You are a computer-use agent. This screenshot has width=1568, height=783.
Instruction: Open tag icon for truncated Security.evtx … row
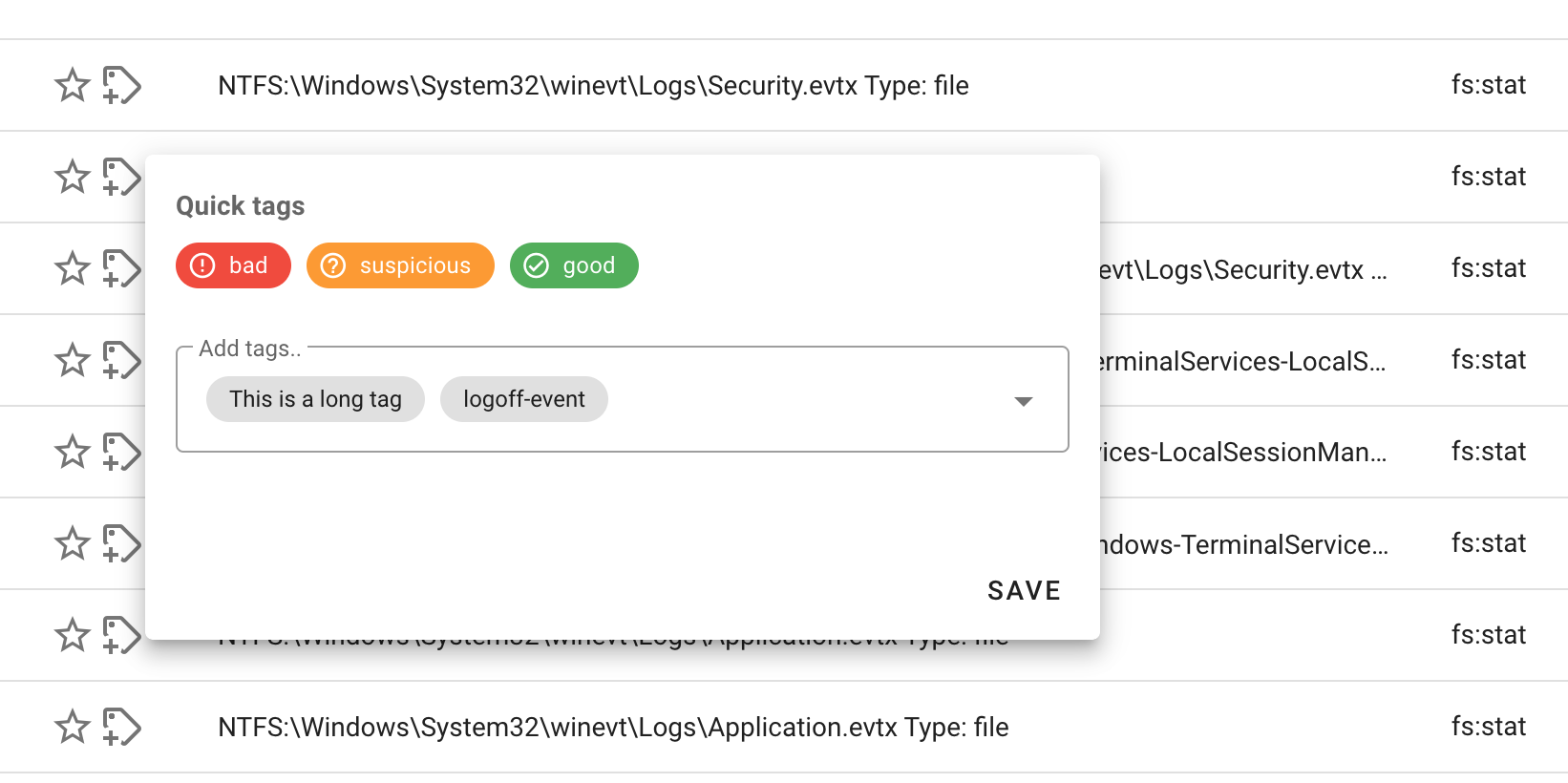point(122,268)
